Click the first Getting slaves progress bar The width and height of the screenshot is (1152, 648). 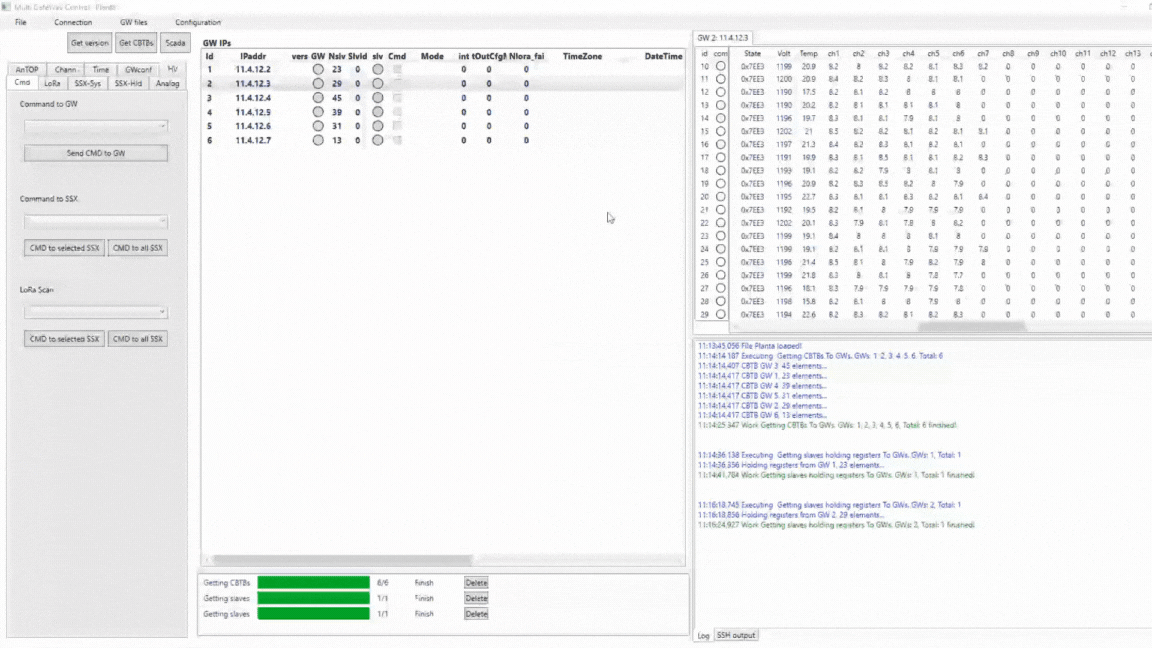coord(314,598)
